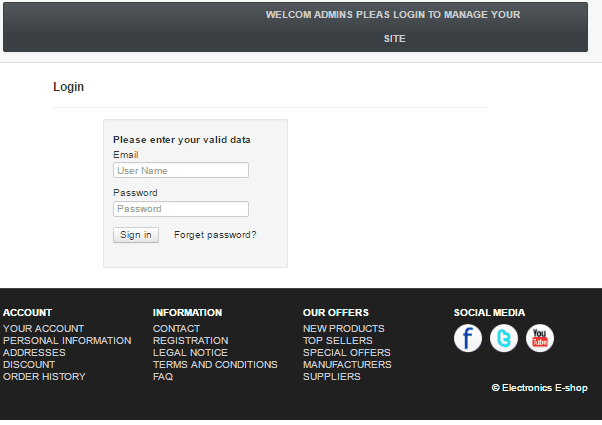
Task: Open Your Account footer link
Action: (x=44, y=329)
